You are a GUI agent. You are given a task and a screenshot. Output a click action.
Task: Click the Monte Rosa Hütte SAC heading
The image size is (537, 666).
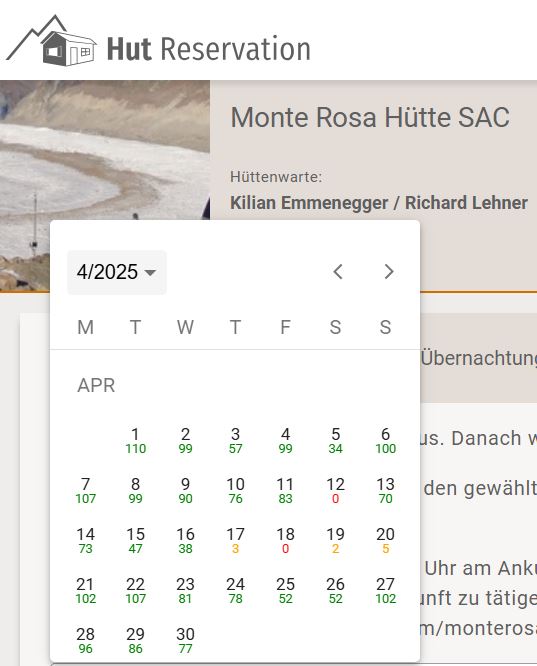point(370,117)
